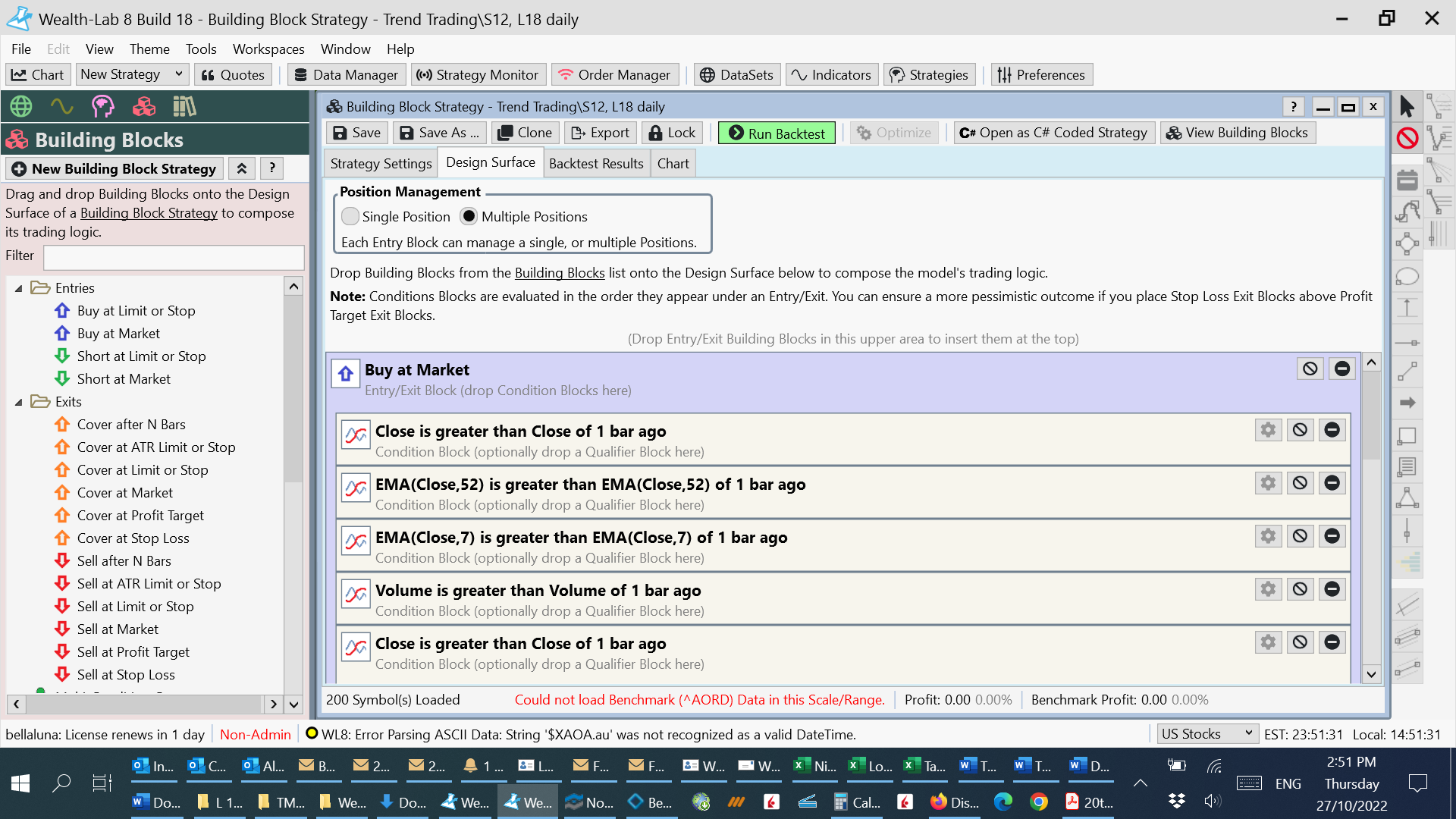
Task: Select the ellipse drawing tool
Action: [x=1407, y=277]
